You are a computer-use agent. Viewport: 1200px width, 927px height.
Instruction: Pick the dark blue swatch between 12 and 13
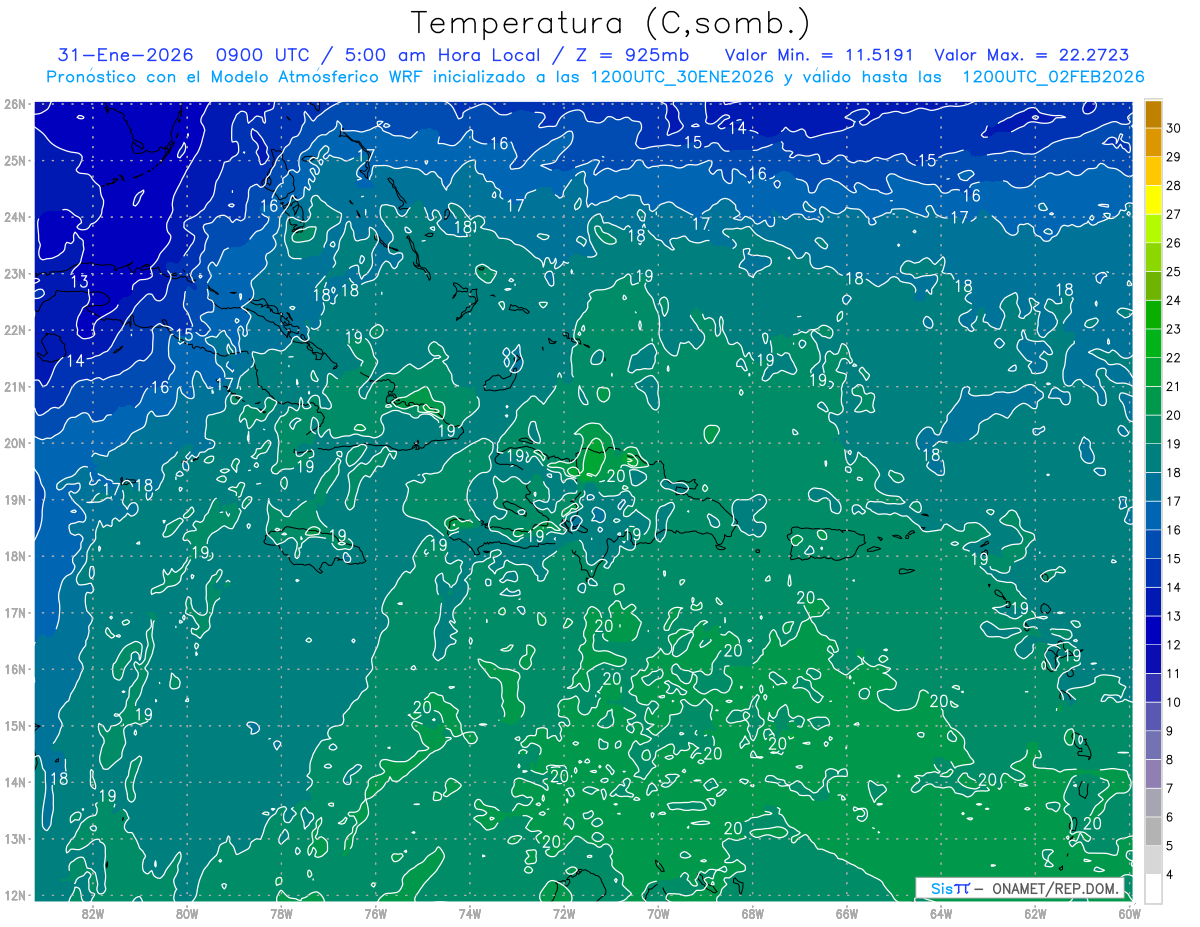[x=1153, y=631]
